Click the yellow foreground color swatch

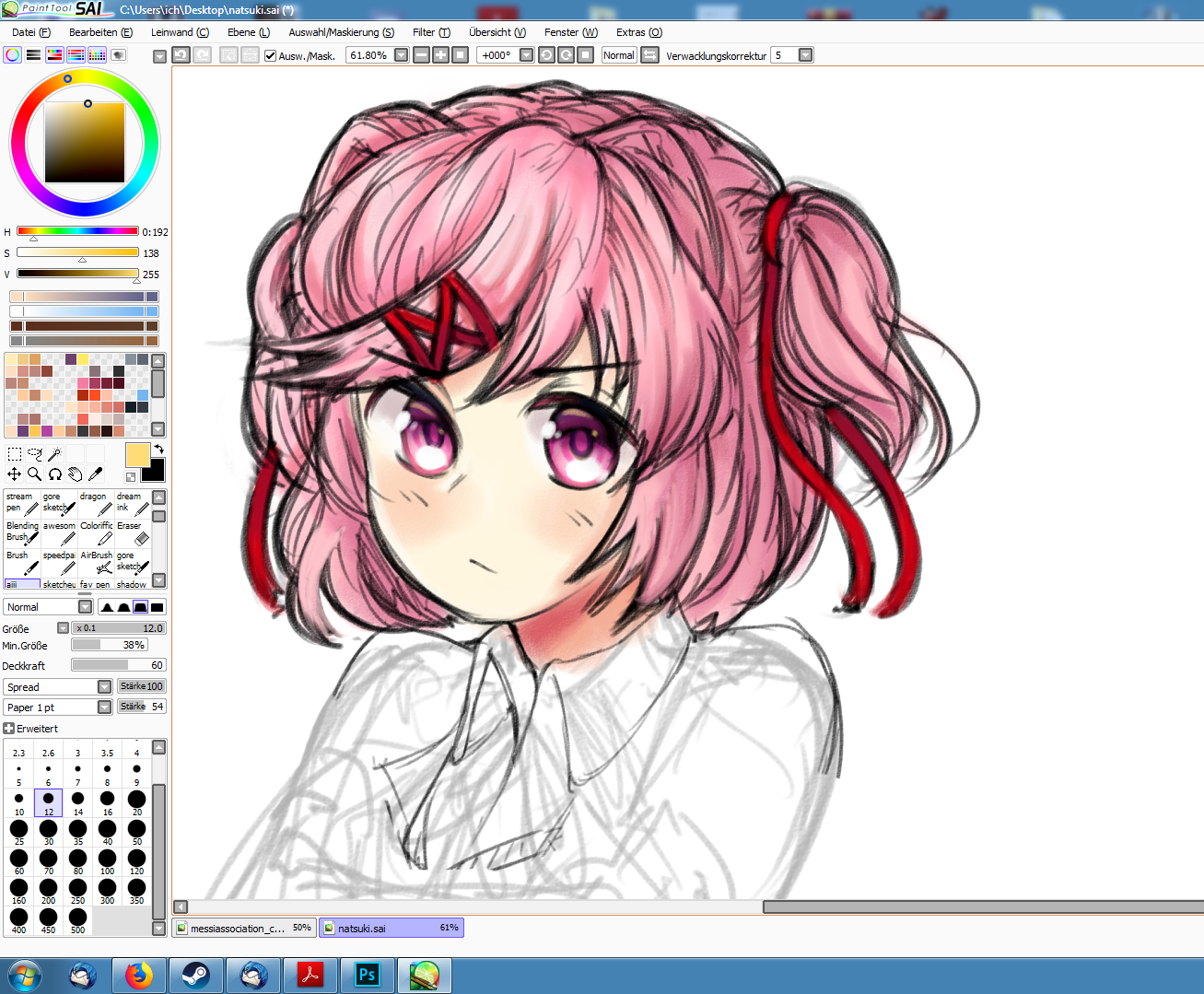tap(137, 454)
